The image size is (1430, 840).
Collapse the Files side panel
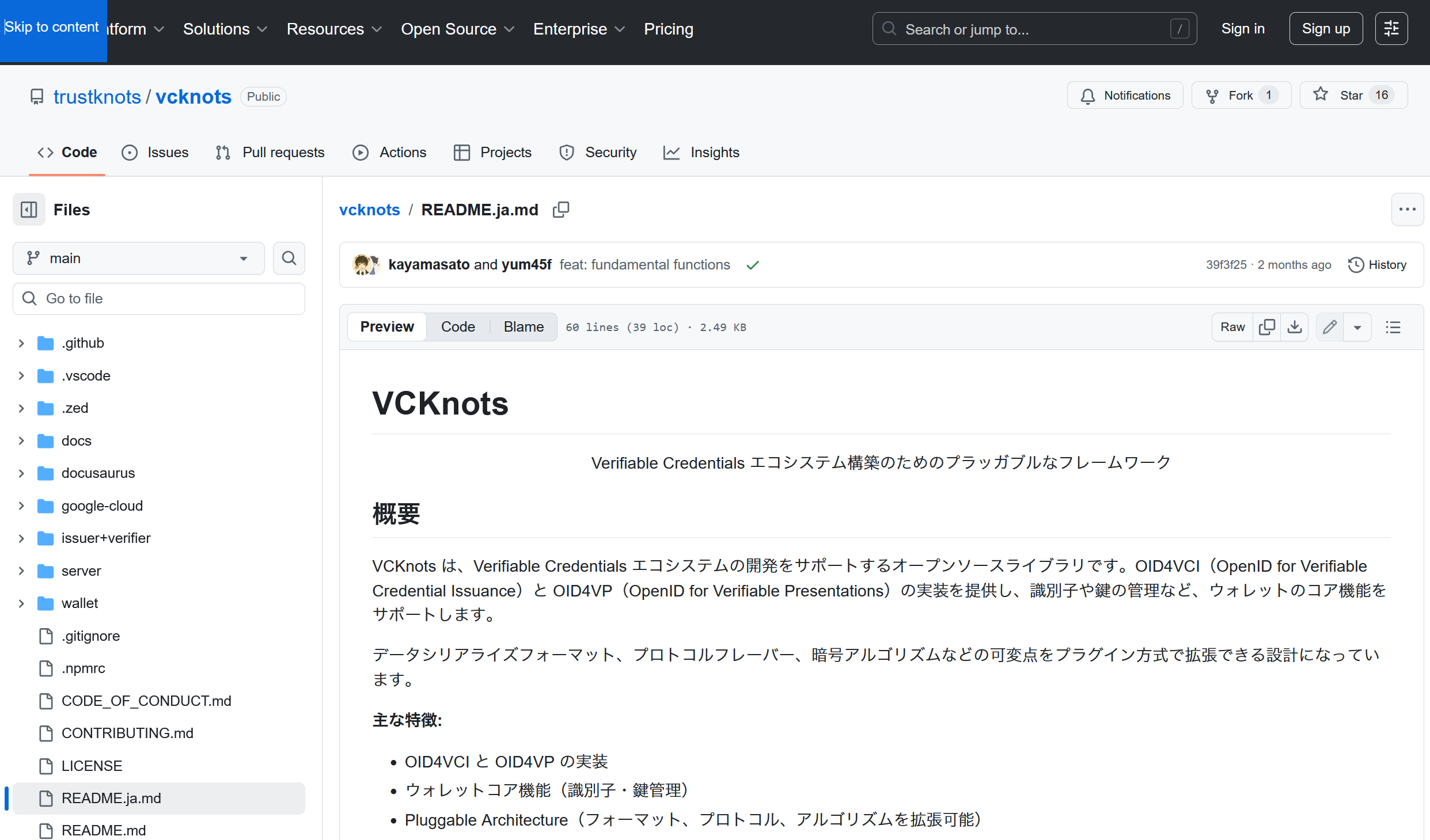point(29,210)
